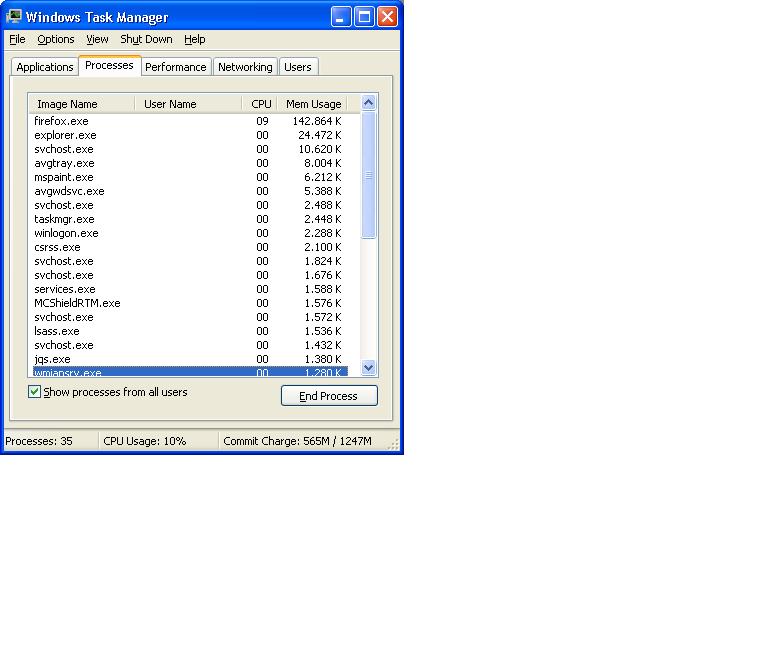Open the View menu
The image size is (759, 659).
pyautogui.click(x=97, y=39)
